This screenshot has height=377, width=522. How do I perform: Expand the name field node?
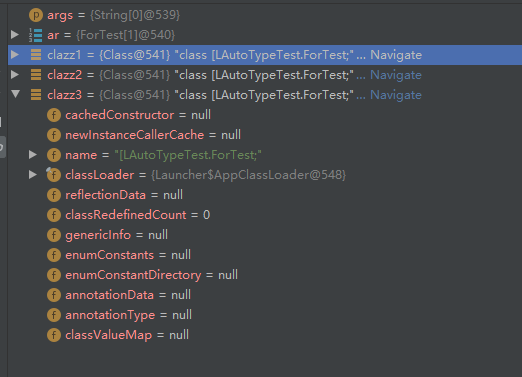click(x=33, y=154)
